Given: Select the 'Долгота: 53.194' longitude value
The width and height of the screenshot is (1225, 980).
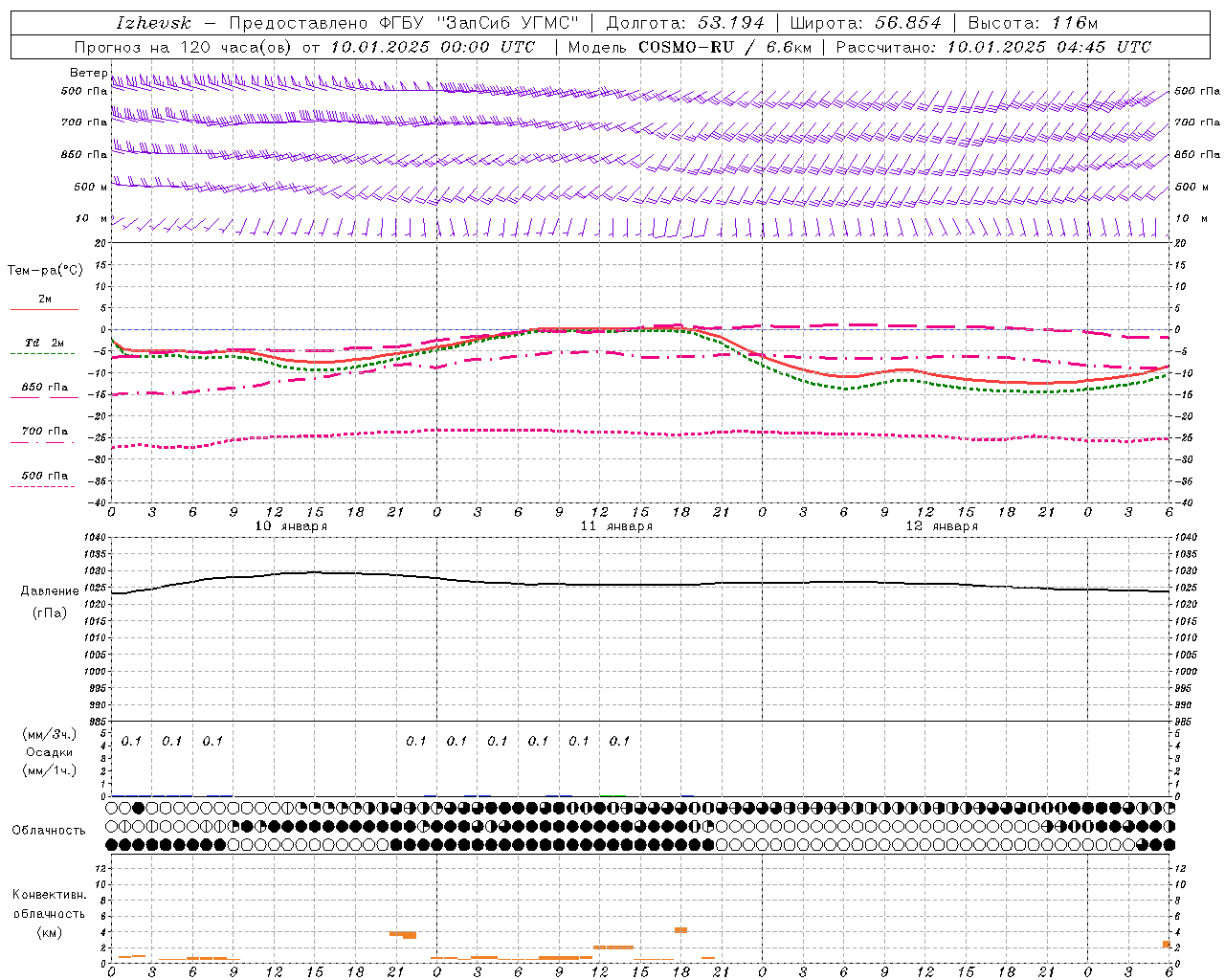Looking at the screenshot, I should point(685,23).
